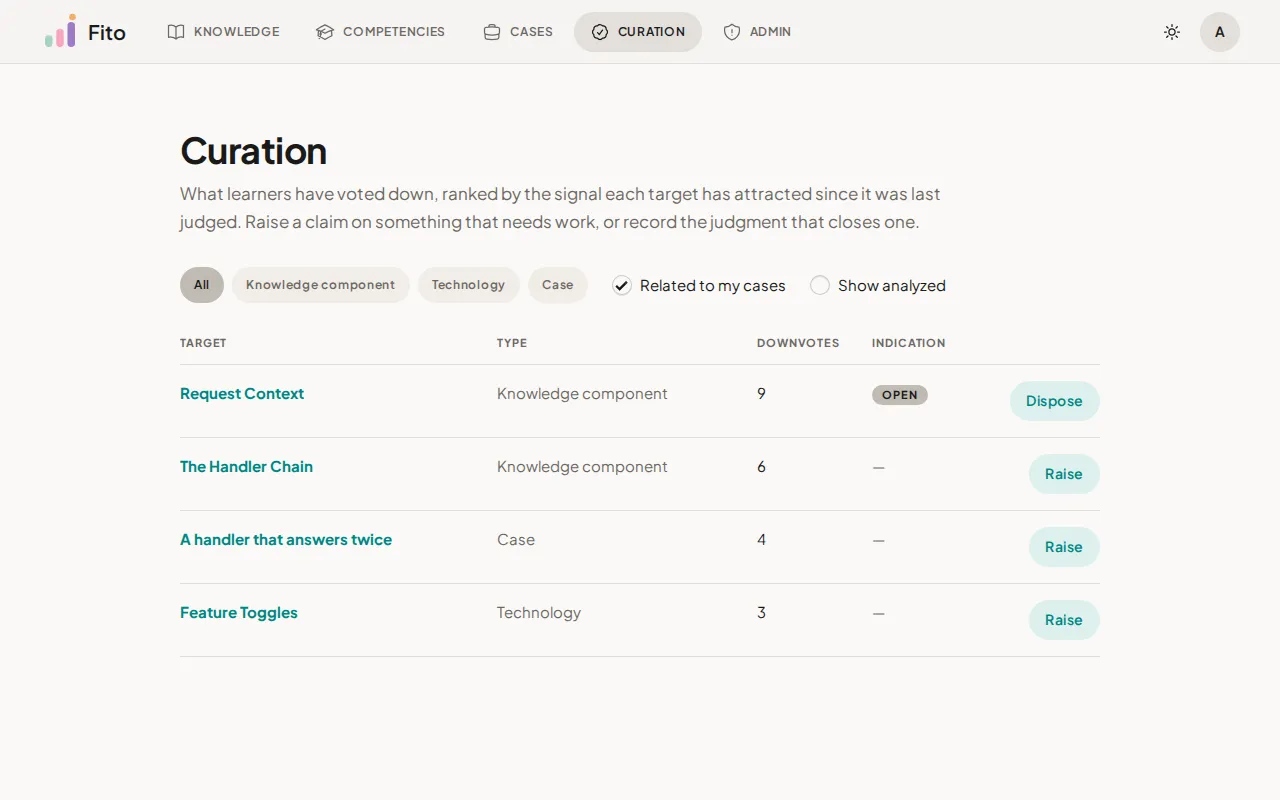Filter by Technology chip
The height and width of the screenshot is (800, 1280).
(469, 285)
